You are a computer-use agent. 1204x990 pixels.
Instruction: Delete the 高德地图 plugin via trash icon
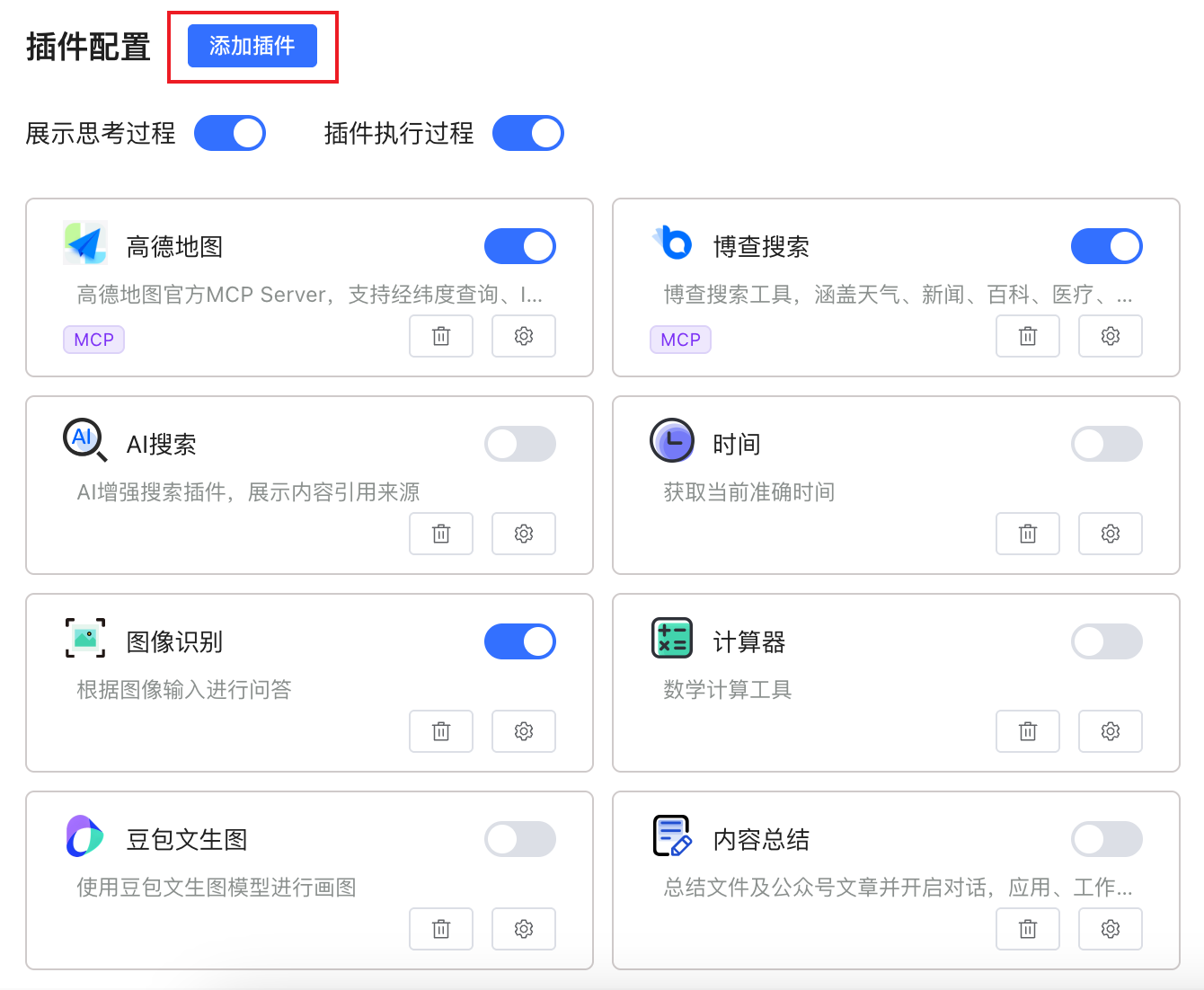(441, 336)
